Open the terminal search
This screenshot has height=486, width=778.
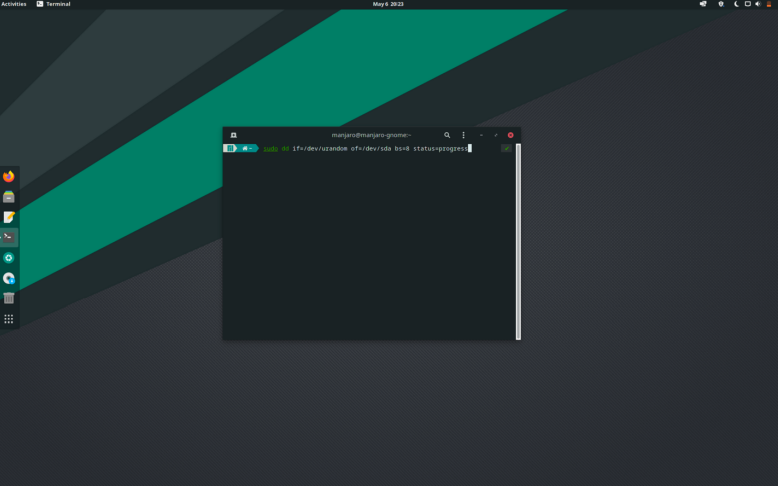click(447, 135)
